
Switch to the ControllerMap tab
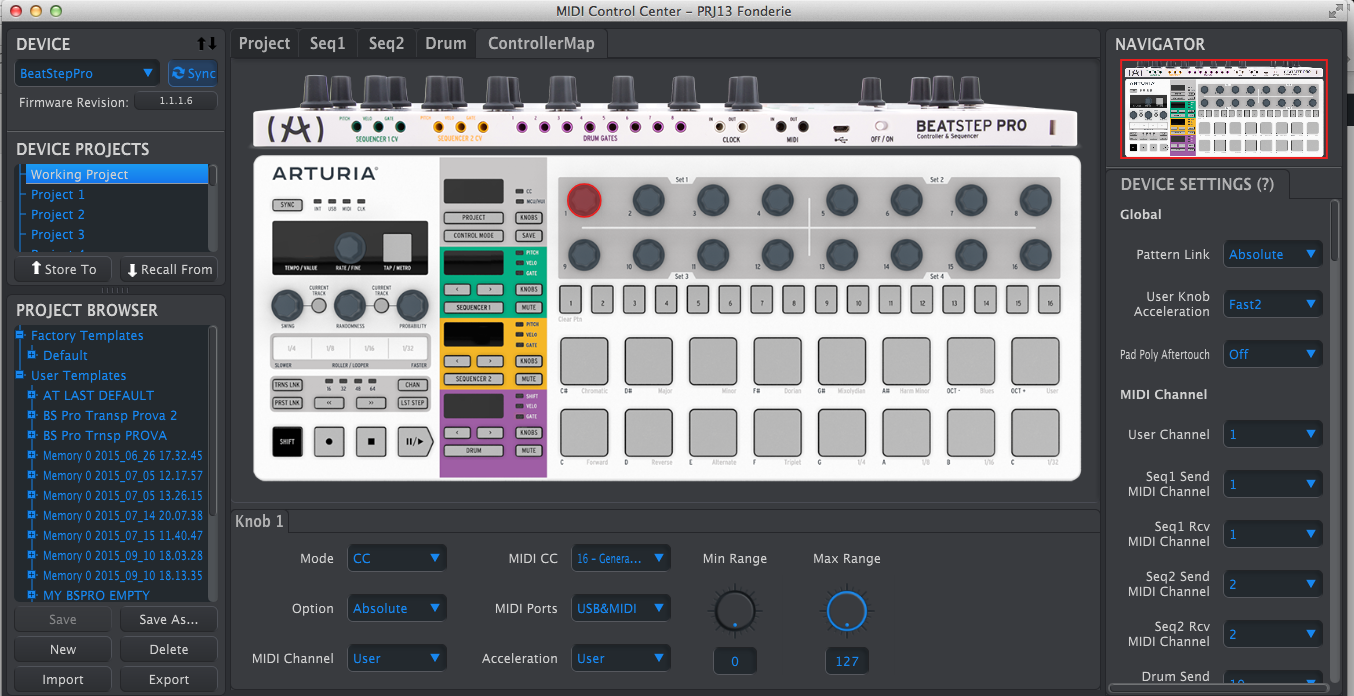[541, 43]
